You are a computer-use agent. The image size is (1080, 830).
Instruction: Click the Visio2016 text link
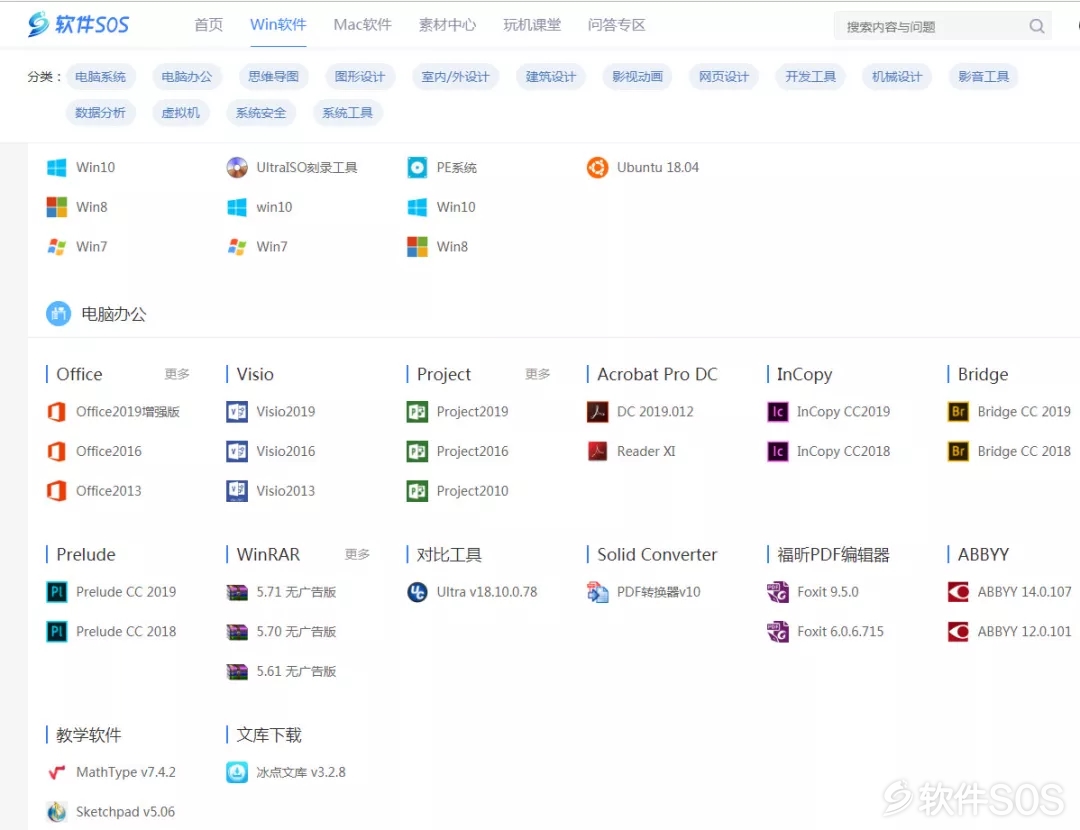[x=286, y=451]
